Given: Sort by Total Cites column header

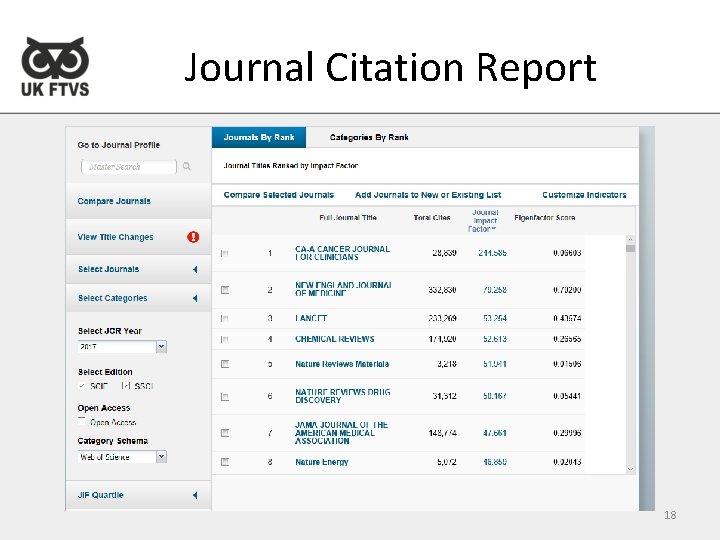Looking at the screenshot, I should tap(432, 218).
